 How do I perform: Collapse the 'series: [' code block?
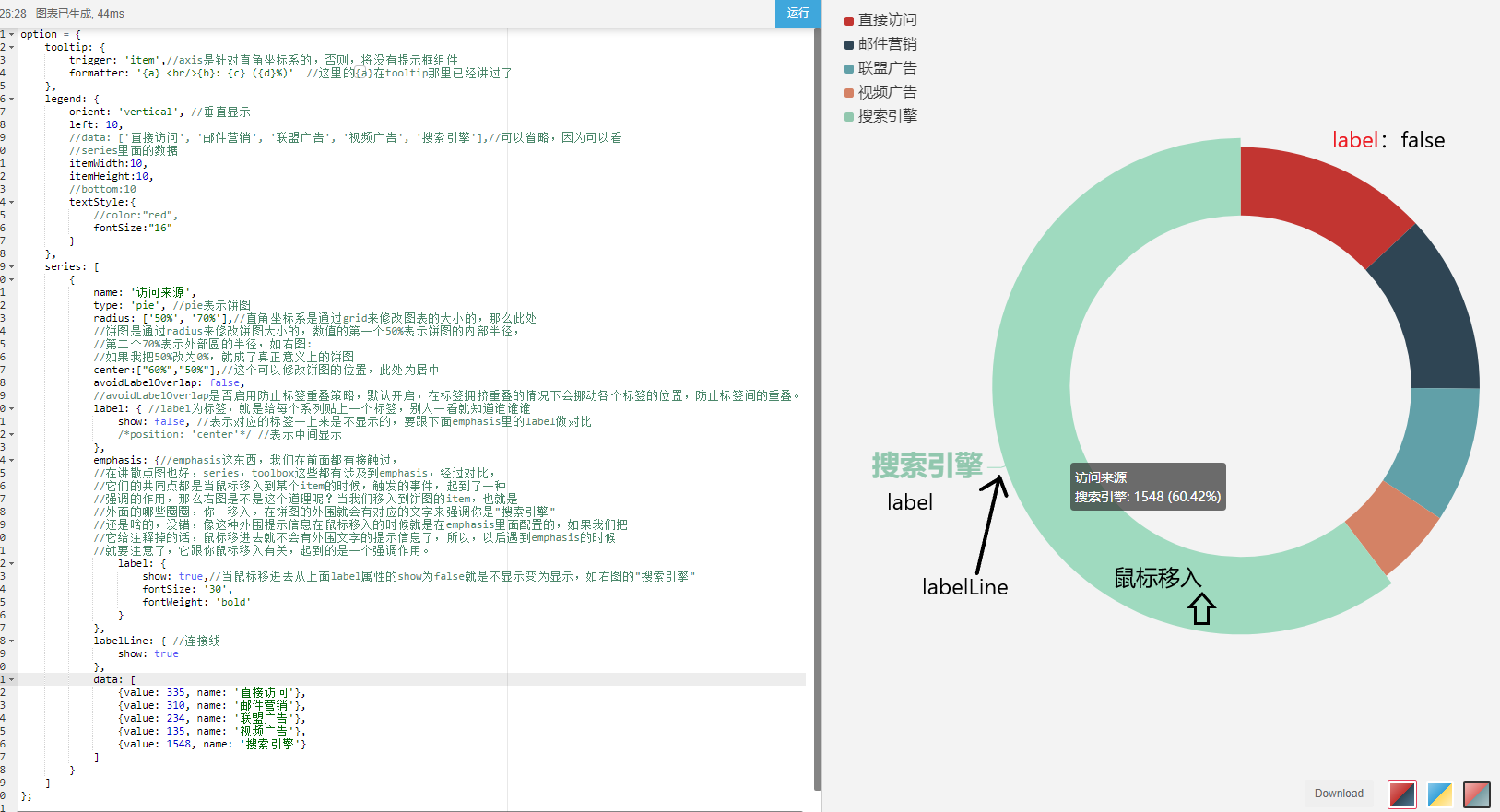click(x=11, y=266)
